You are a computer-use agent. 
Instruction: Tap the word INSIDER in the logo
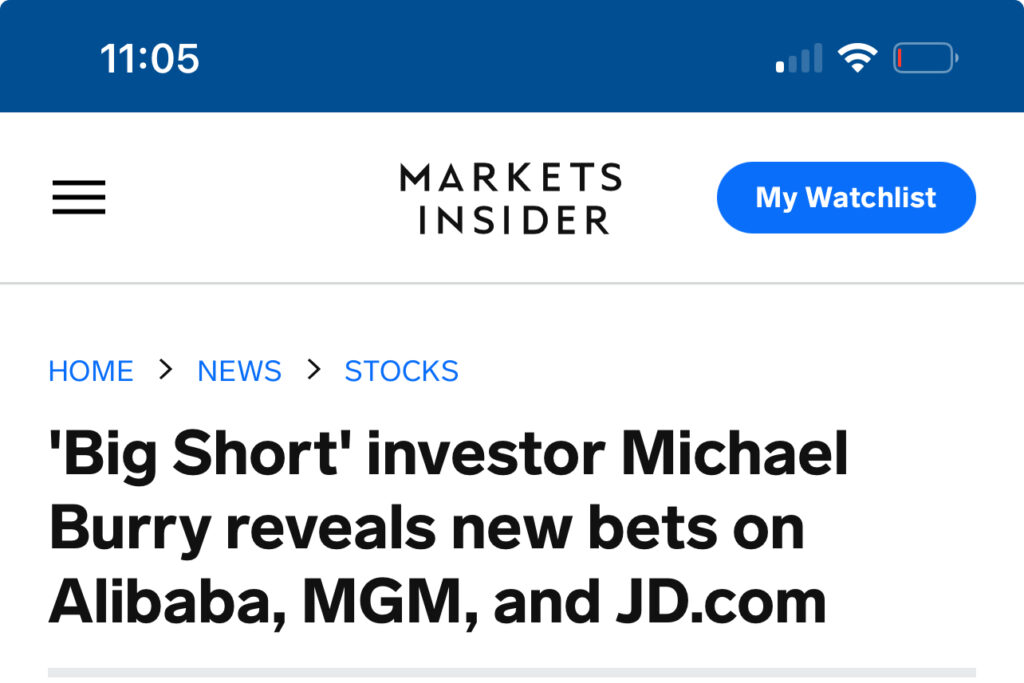[514, 219]
